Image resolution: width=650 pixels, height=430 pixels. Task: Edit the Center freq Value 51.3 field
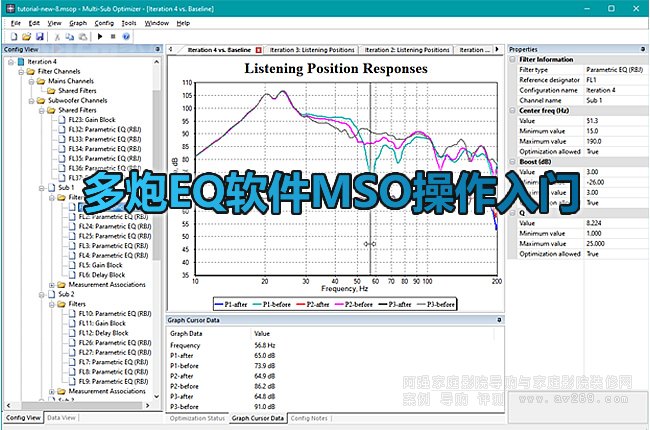pyautogui.click(x=615, y=121)
